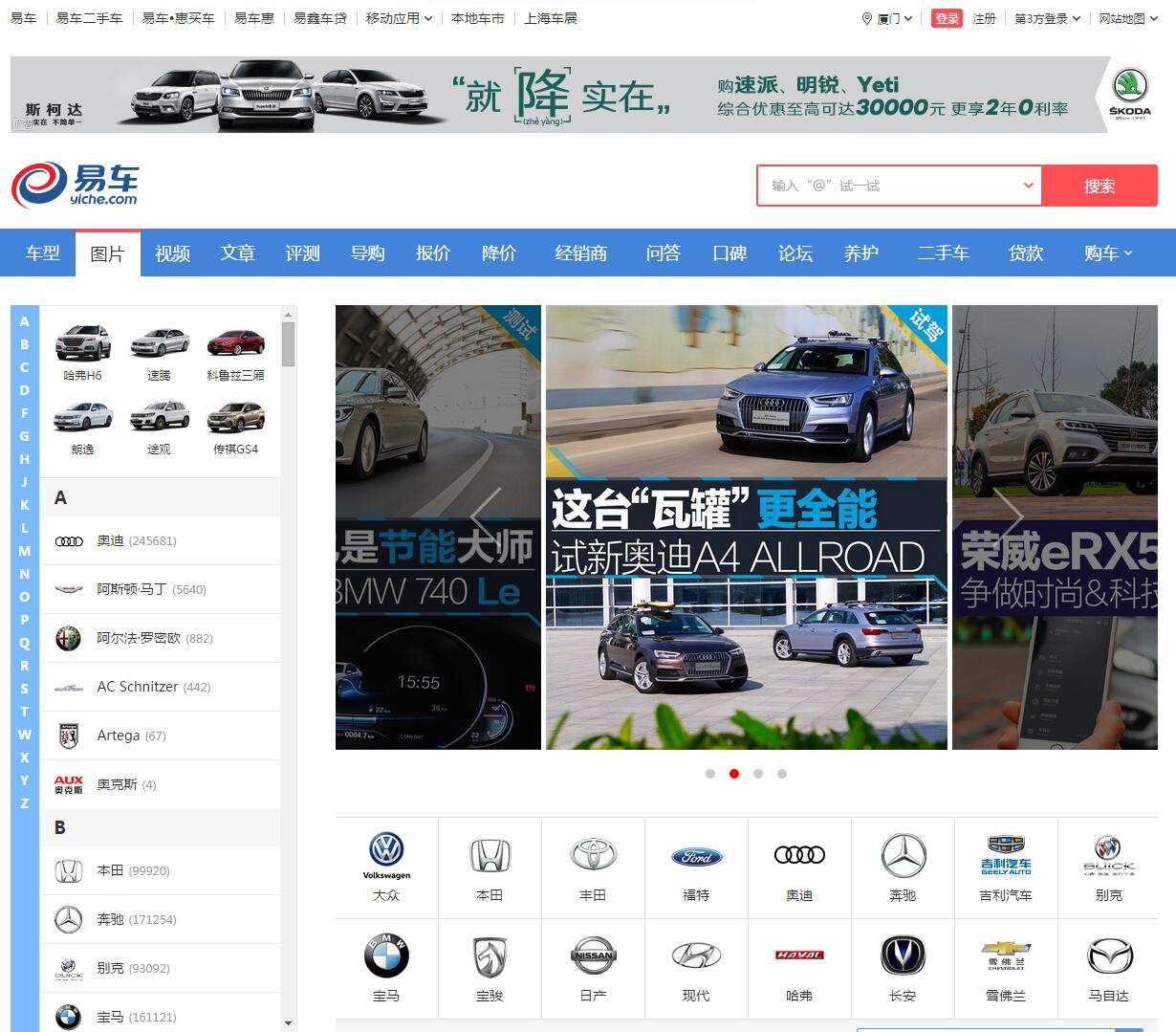The image size is (1176, 1032).
Task: Open the Nissan logo tile
Action: coord(593,968)
